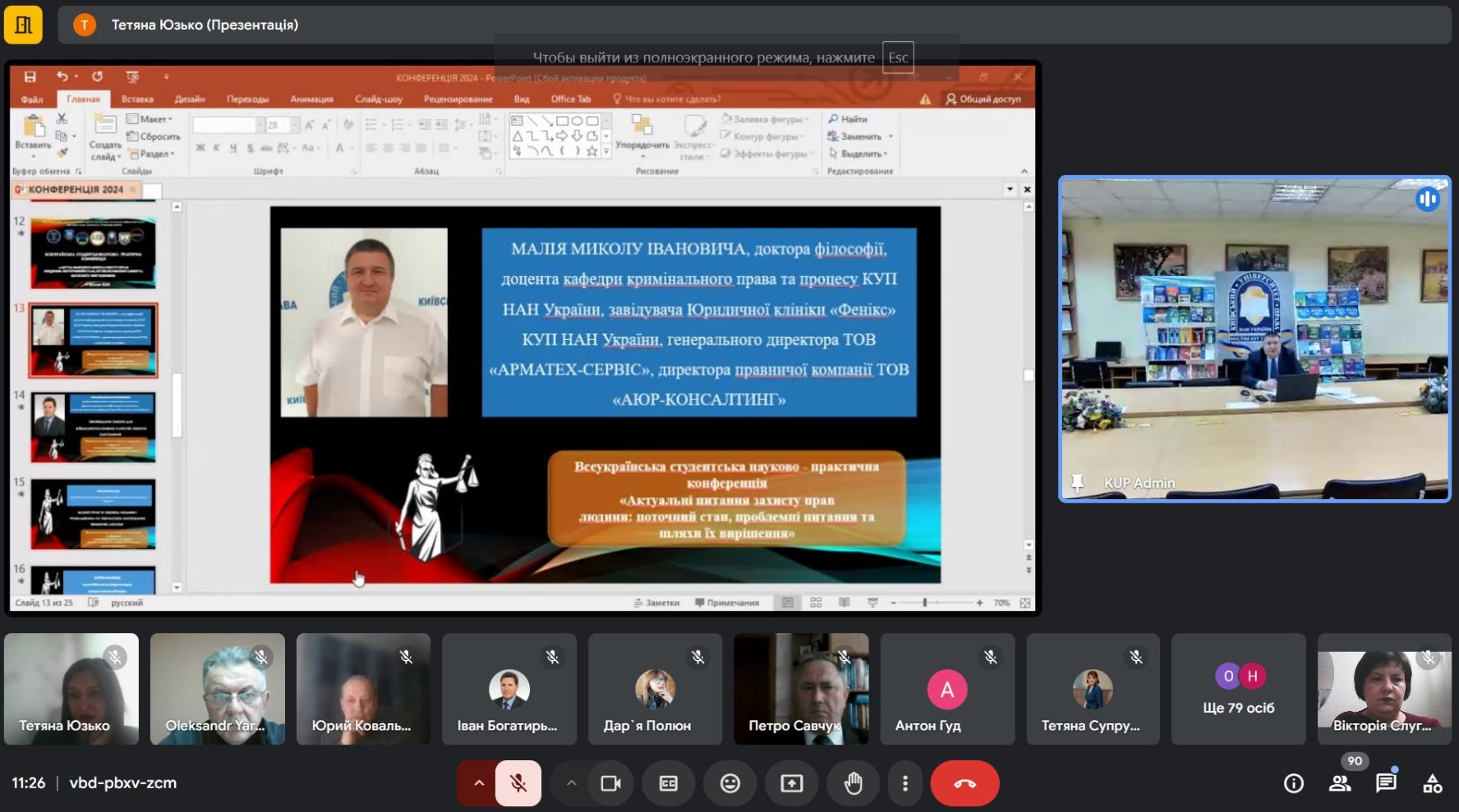The image size is (1459, 812).
Task: Click the pin icon on KUP Admin tile
Action: [1077, 483]
